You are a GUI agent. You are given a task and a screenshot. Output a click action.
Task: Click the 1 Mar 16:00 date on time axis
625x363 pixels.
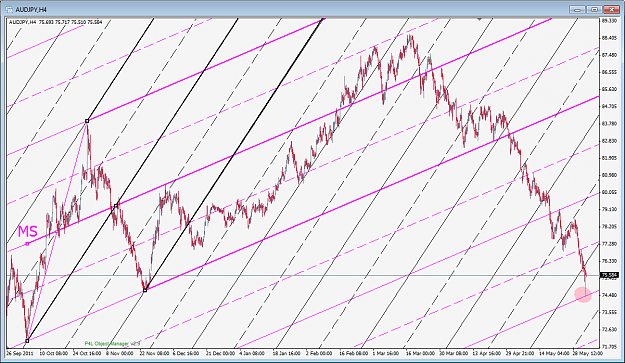point(386,353)
